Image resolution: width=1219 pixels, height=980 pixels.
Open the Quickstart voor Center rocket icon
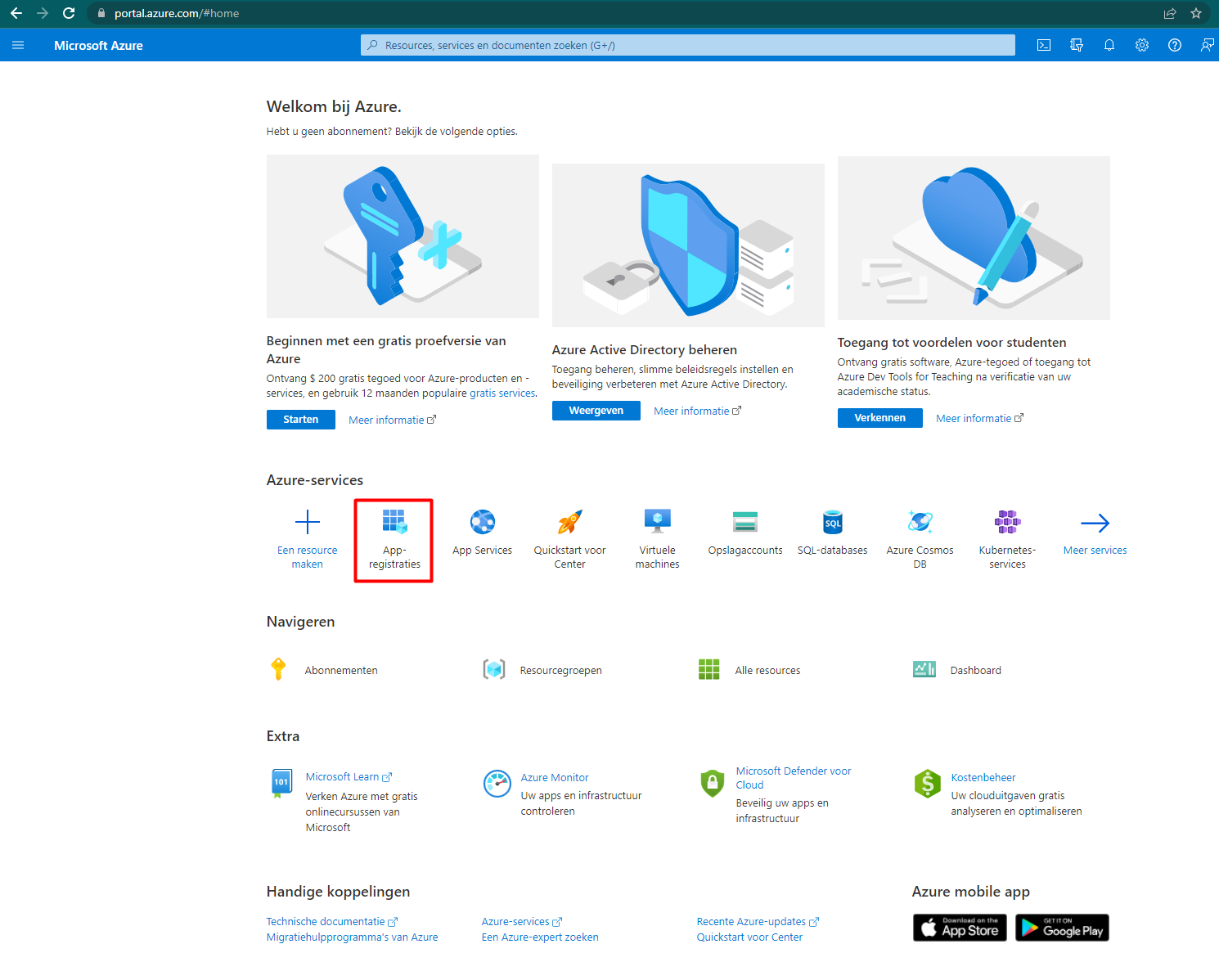click(570, 522)
